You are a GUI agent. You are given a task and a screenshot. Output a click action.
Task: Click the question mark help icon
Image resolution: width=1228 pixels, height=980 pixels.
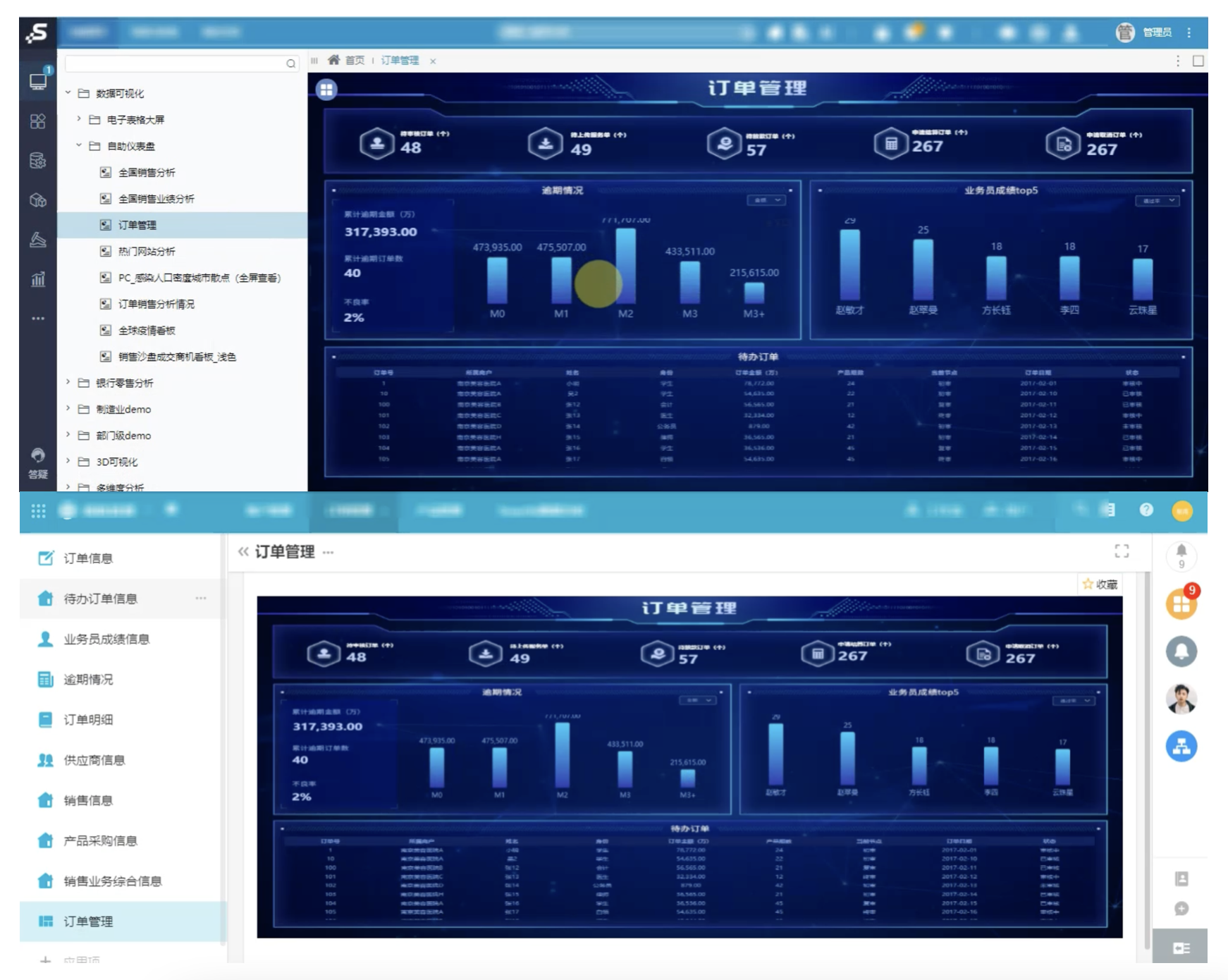pos(1146,510)
